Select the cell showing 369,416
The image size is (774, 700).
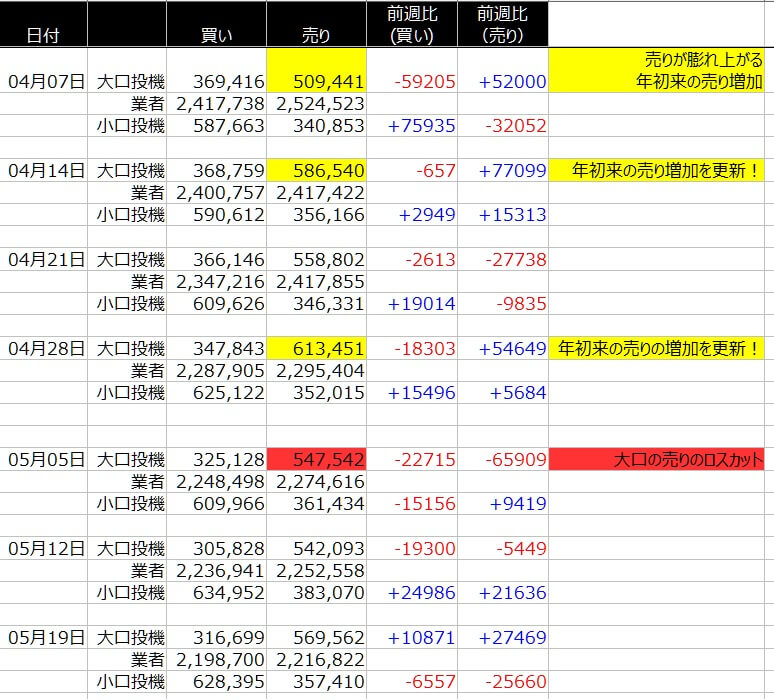[217, 70]
